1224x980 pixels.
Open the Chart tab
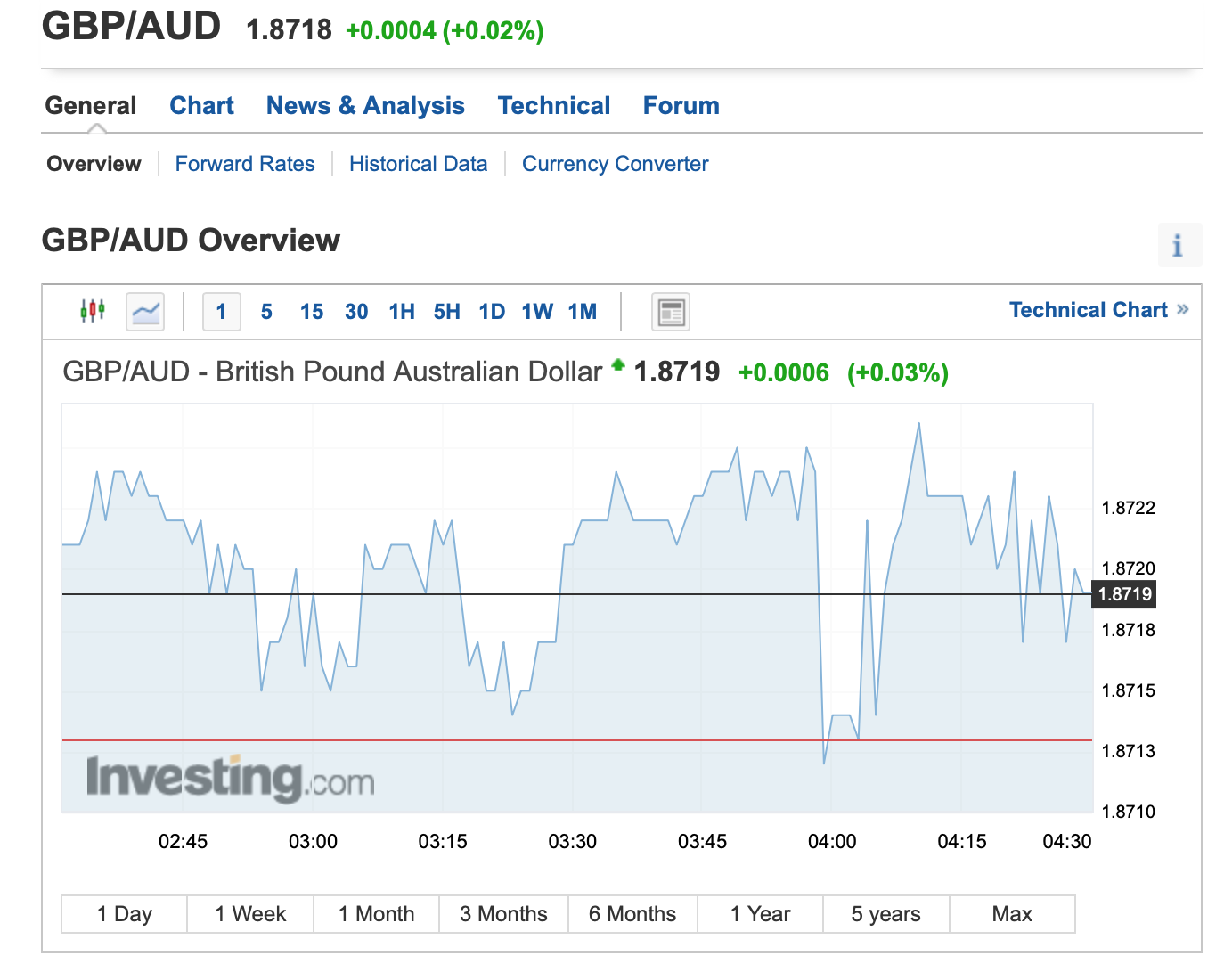click(x=202, y=105)
